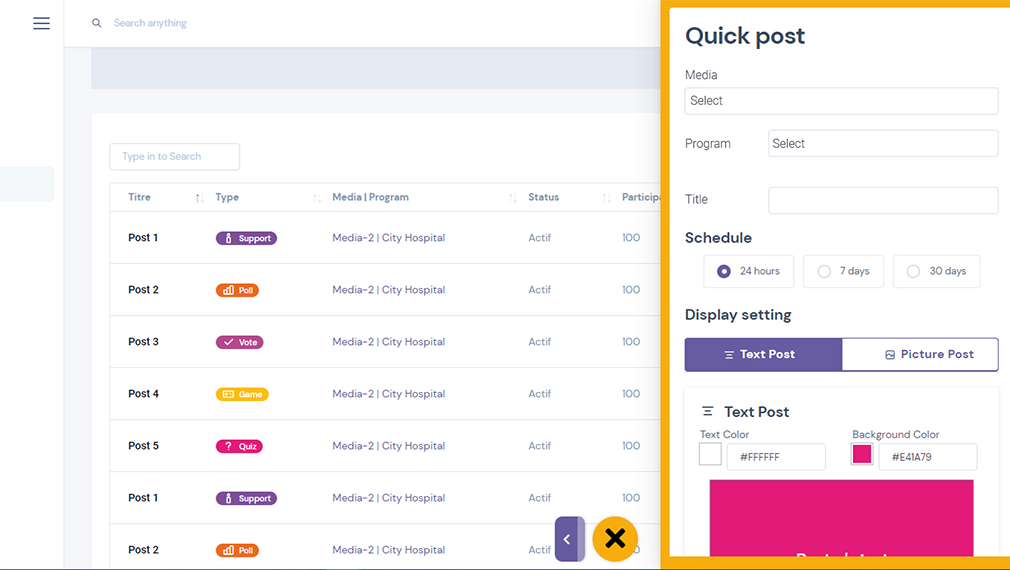The height and width of the screenshot is (570, 1010).
Task: Click the magnifier search icon
Action: click(x=97, y=23)
